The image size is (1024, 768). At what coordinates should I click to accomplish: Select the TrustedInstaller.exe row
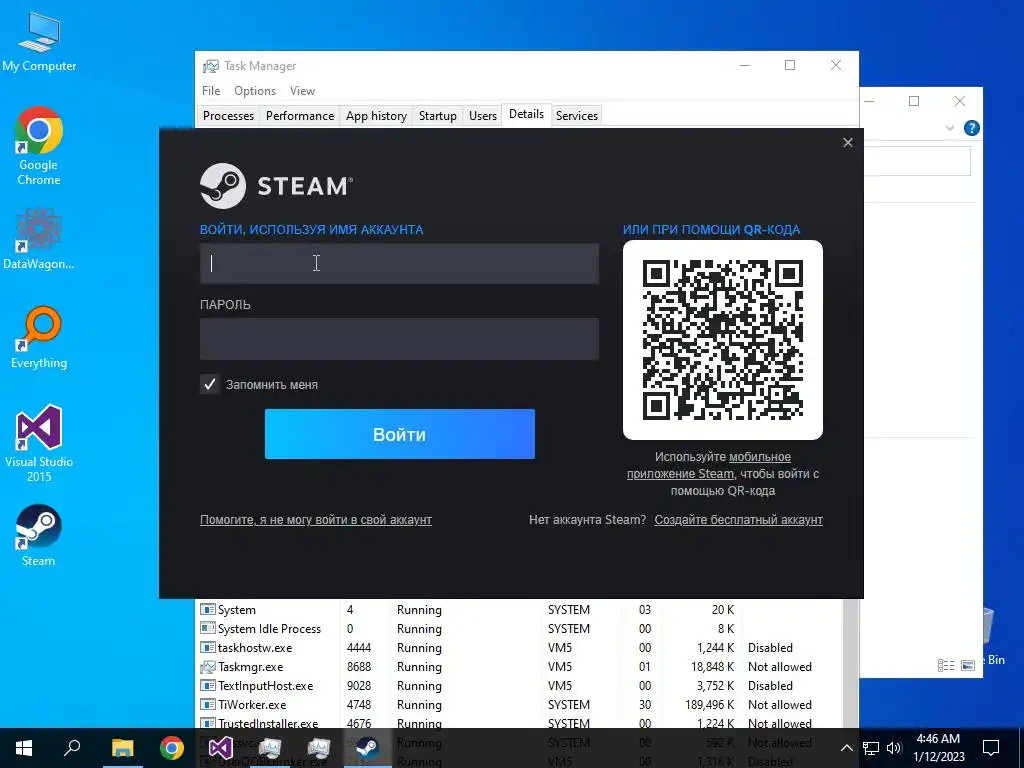[519, 722]
